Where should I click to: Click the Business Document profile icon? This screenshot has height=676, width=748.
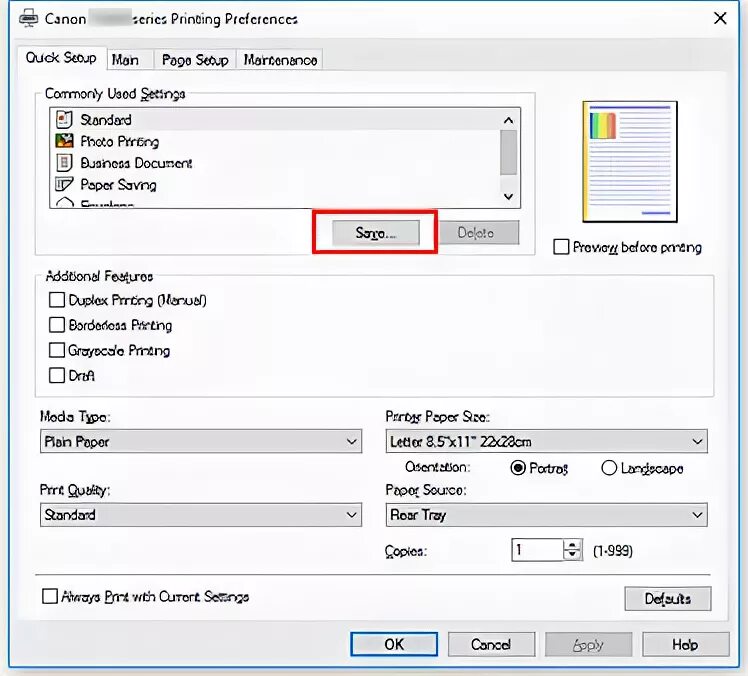(64, 163)
